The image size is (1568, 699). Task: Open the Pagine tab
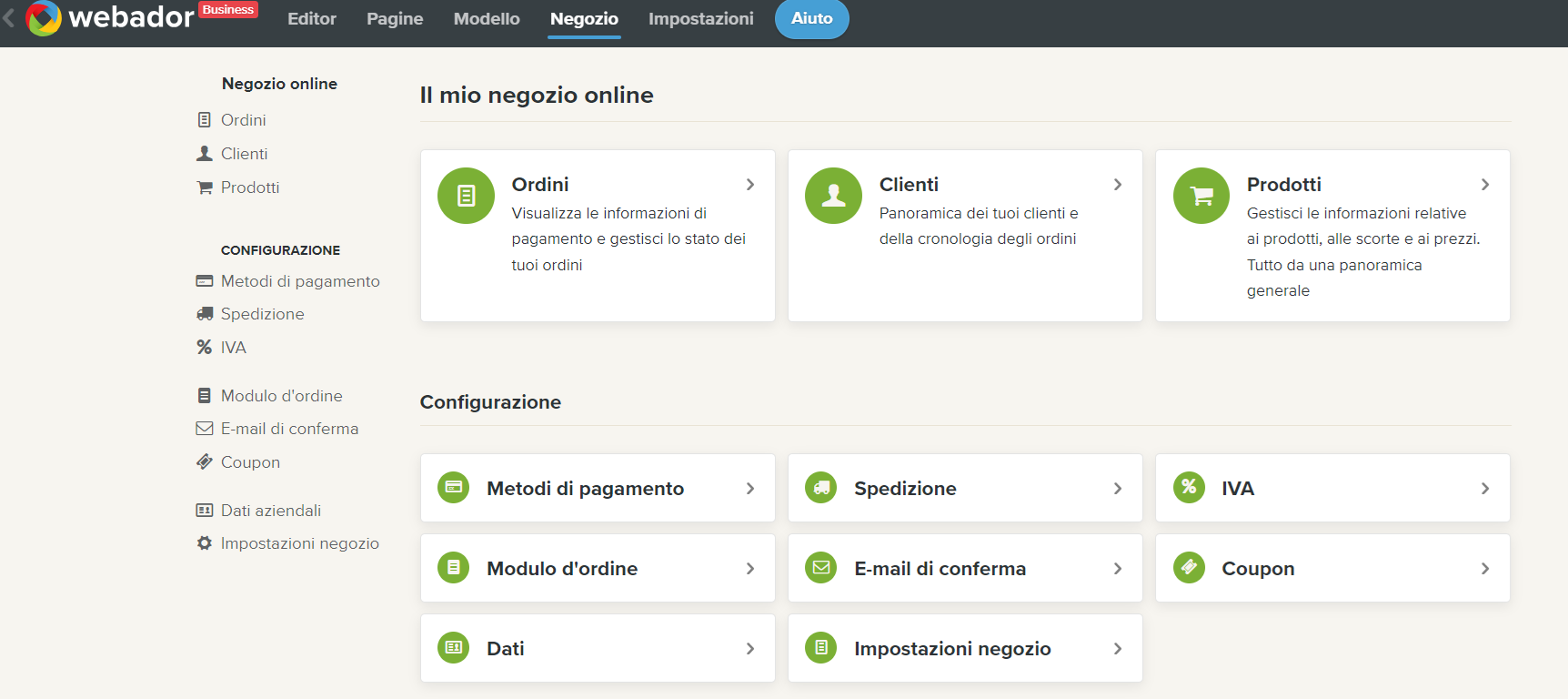click(395, 19)
